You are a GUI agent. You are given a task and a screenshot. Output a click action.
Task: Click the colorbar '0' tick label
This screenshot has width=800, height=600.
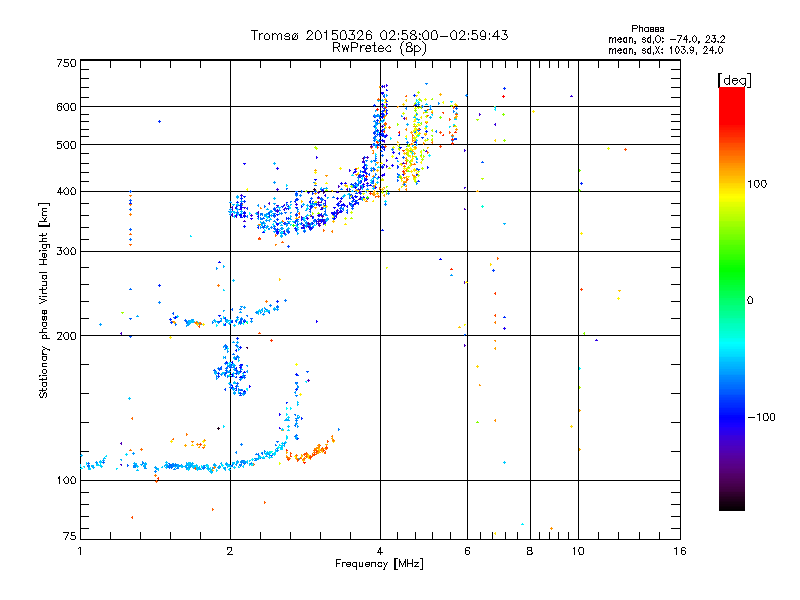coord(750,301)
